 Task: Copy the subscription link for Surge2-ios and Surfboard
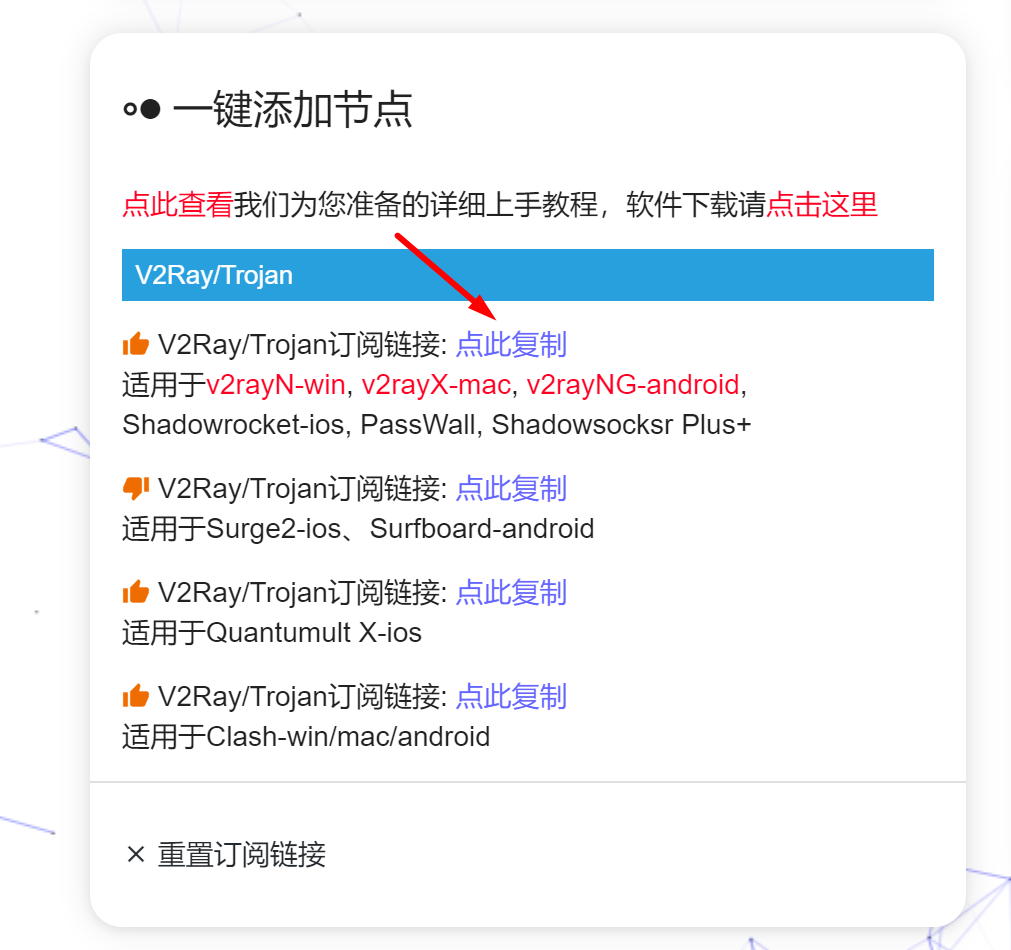[511, 489]
